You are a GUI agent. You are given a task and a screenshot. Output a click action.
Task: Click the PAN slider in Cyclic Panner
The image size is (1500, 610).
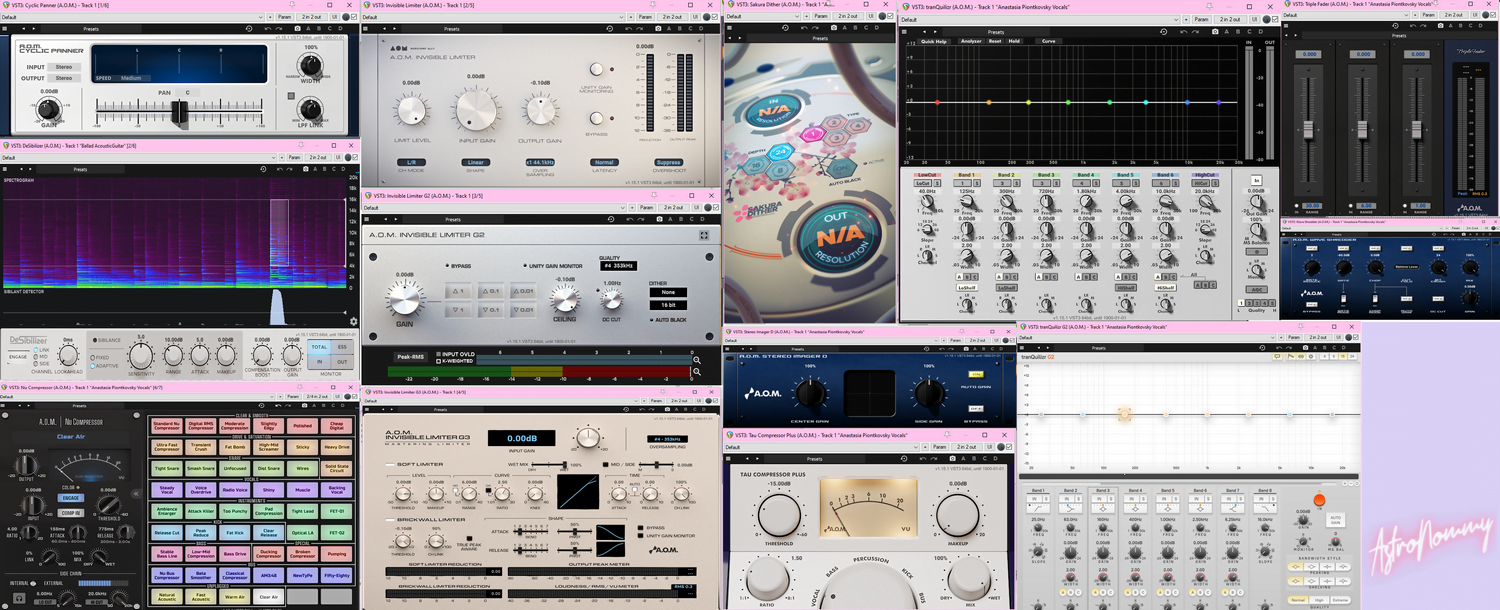point(180,109)
